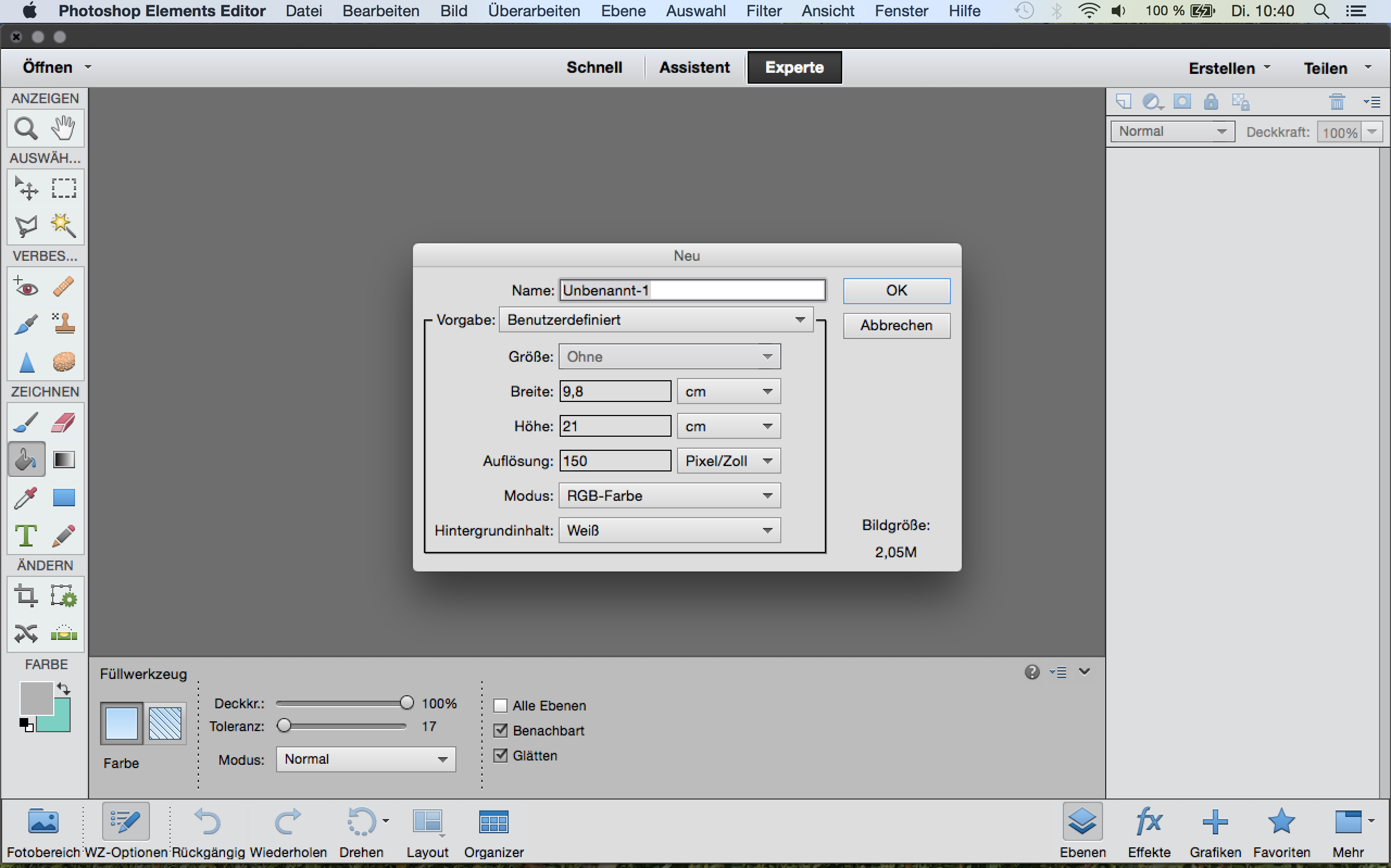
Task: Select the Rectangular Marquee tool
Action: 64,188
